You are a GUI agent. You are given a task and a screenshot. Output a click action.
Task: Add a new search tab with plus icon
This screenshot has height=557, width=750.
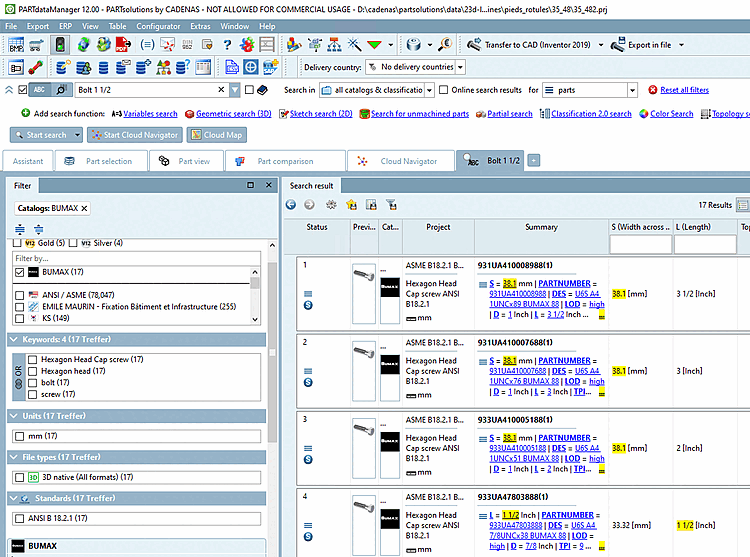coord(534,161)
